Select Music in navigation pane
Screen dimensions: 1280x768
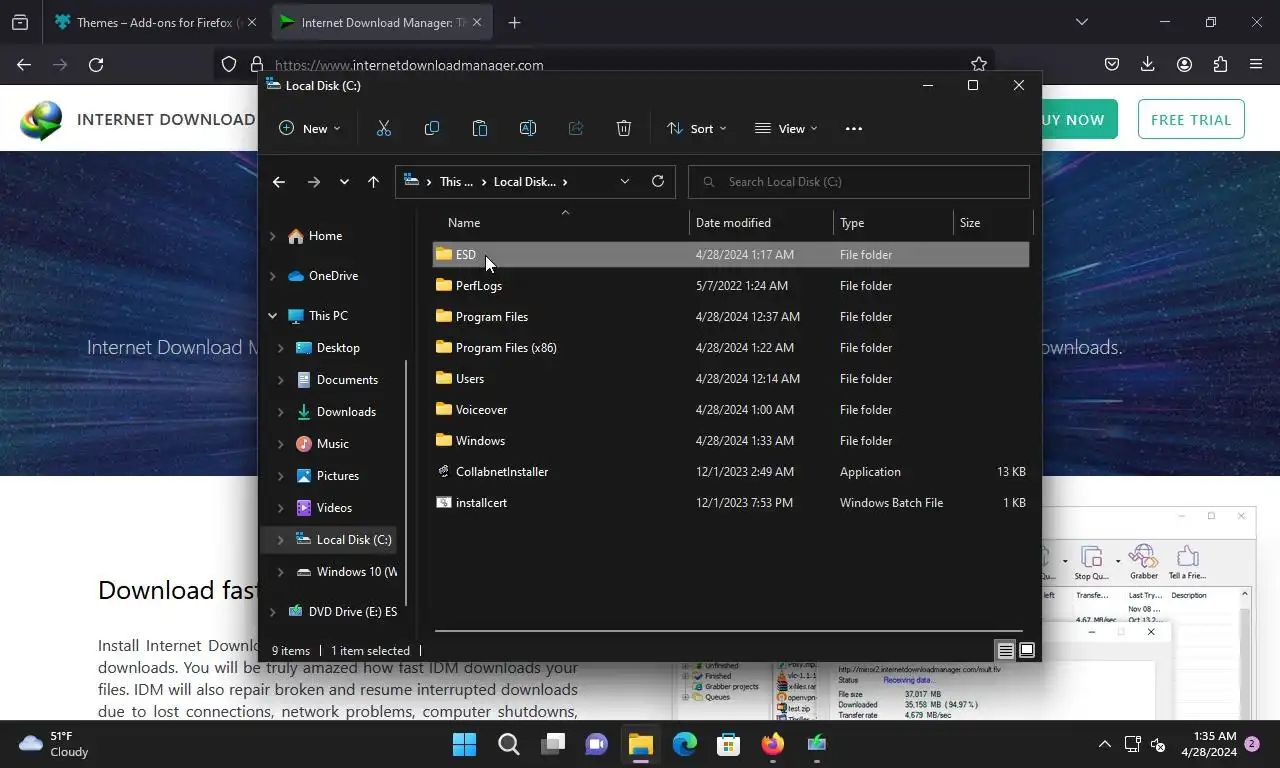tap(332, 444)
